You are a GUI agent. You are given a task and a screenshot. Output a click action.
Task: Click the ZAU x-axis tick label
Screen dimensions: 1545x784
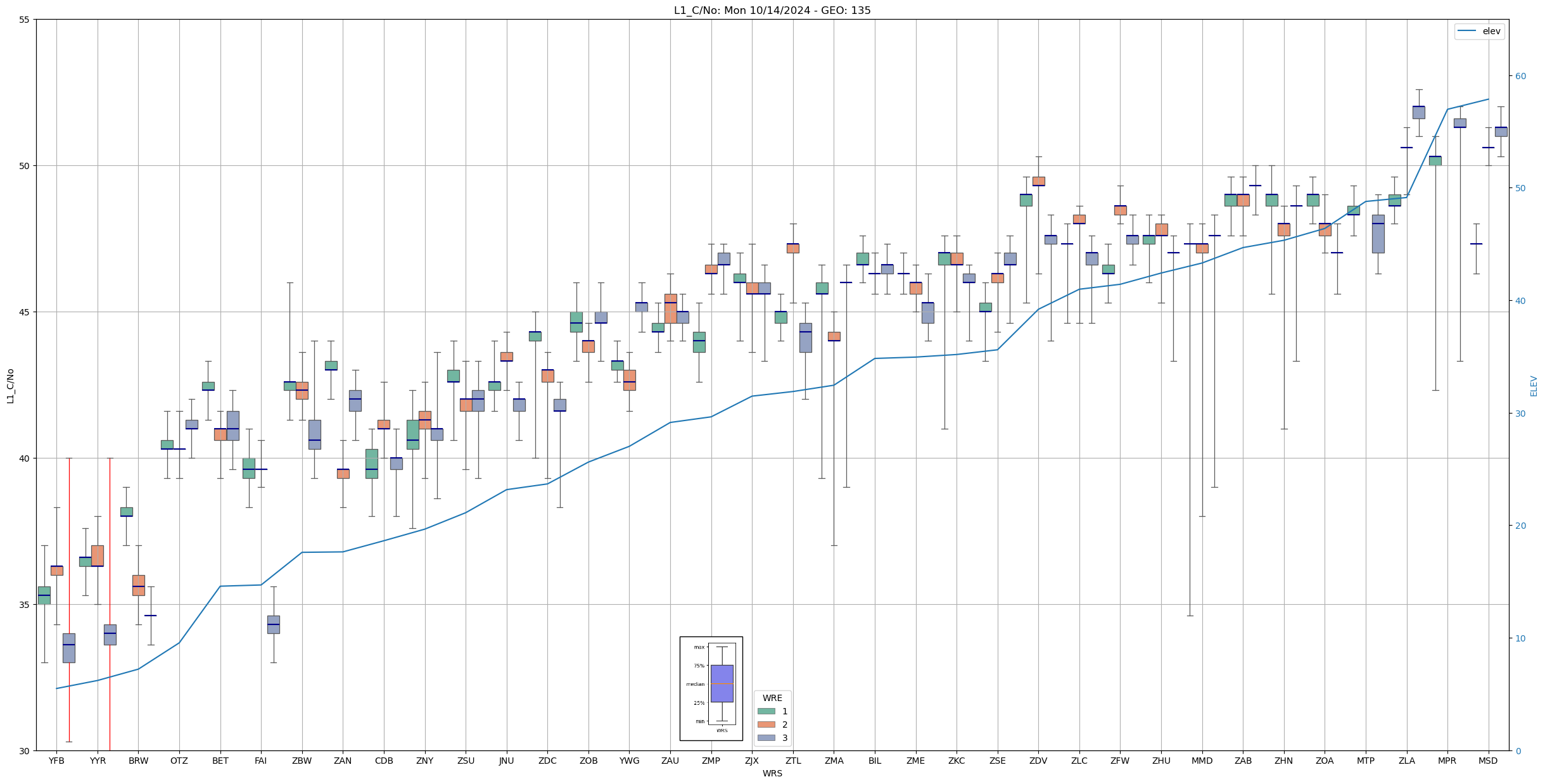click(670, 761)
